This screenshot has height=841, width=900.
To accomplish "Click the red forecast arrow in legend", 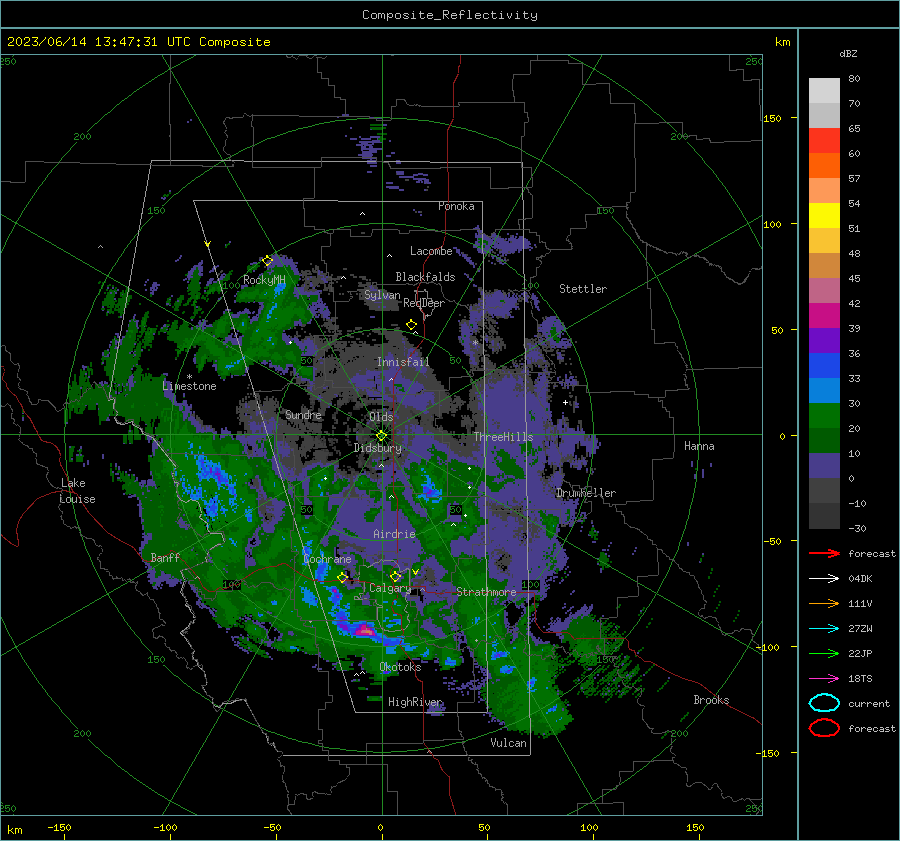I will [x=824, y=553].
